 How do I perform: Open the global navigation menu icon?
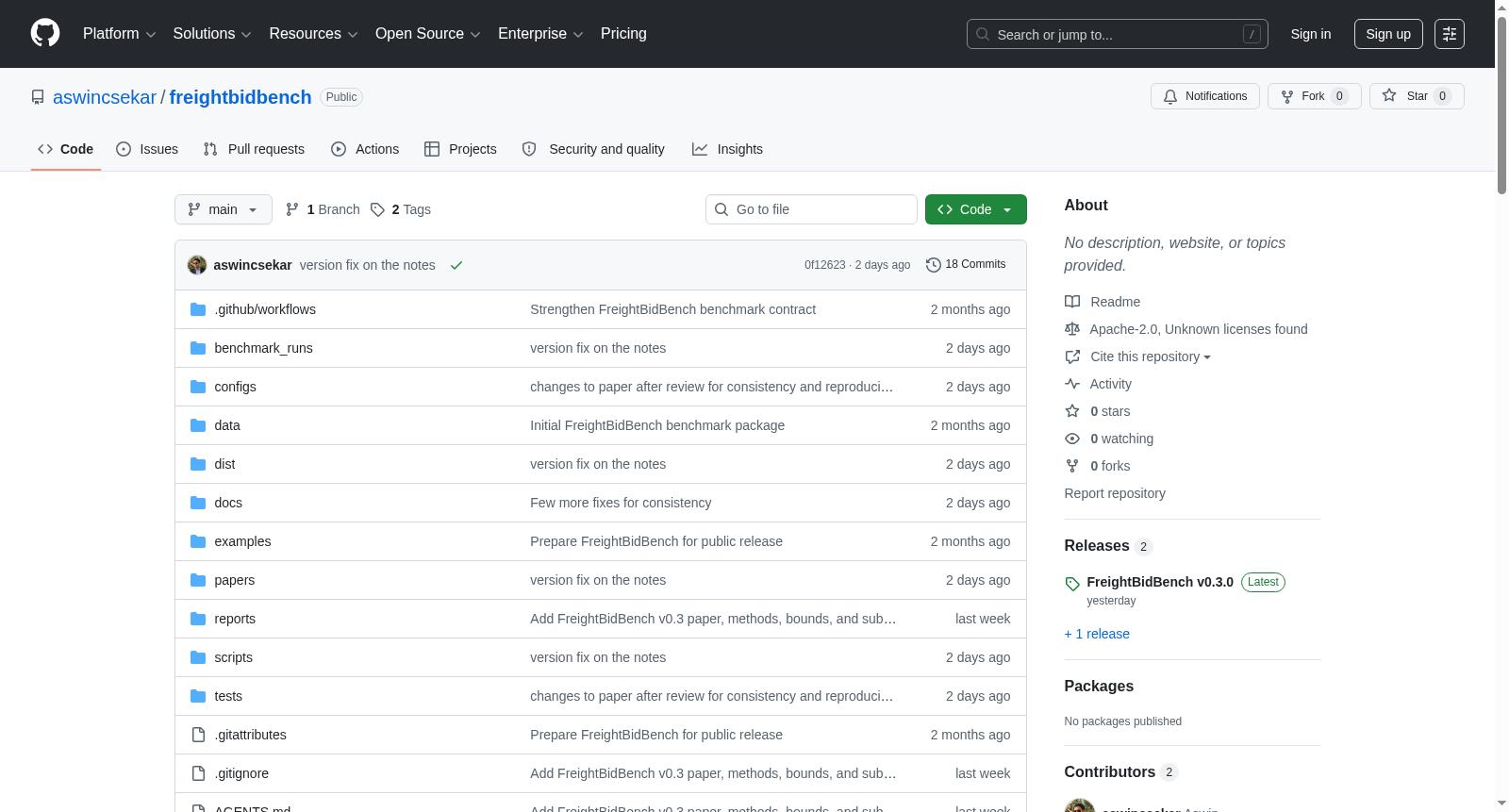pyautogui.click(x=1450, y=34)
